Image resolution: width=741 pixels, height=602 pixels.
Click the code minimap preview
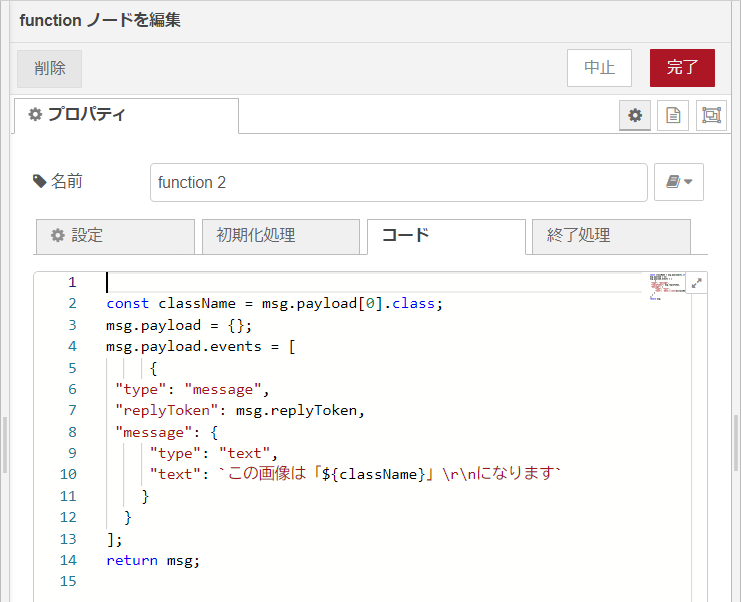(x=667, y=286)
